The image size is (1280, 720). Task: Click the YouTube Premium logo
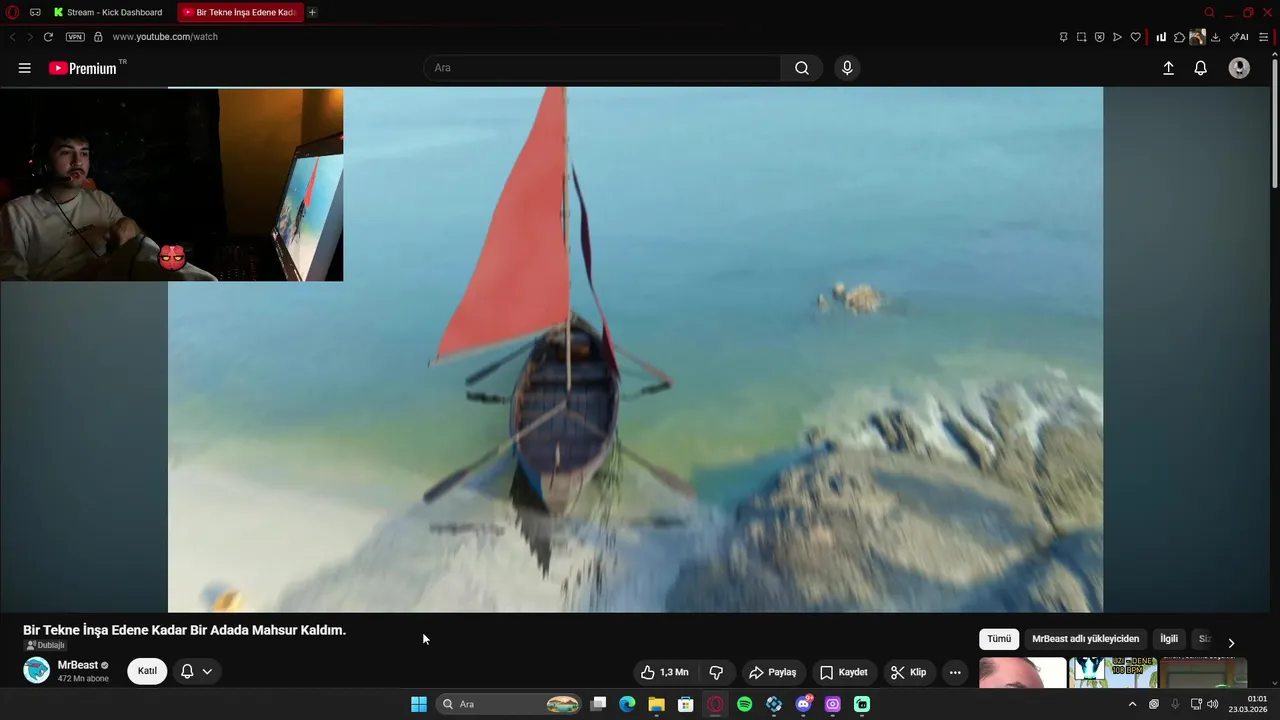(84, 68)
